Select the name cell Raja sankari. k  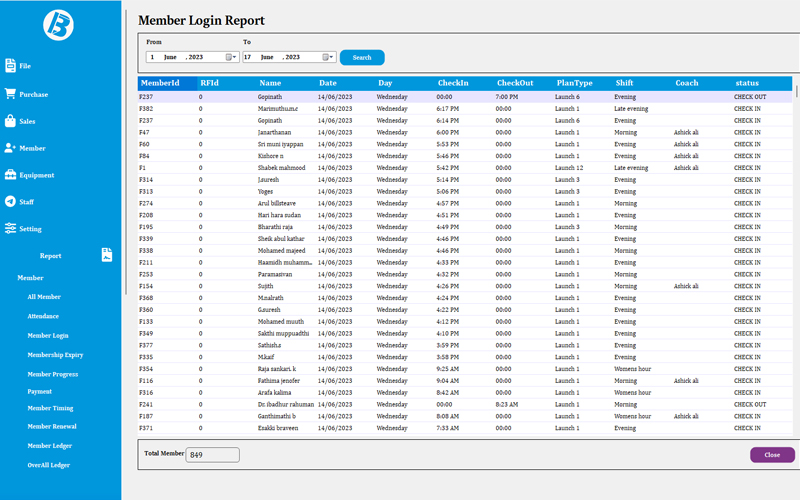(x=277, y=369)
